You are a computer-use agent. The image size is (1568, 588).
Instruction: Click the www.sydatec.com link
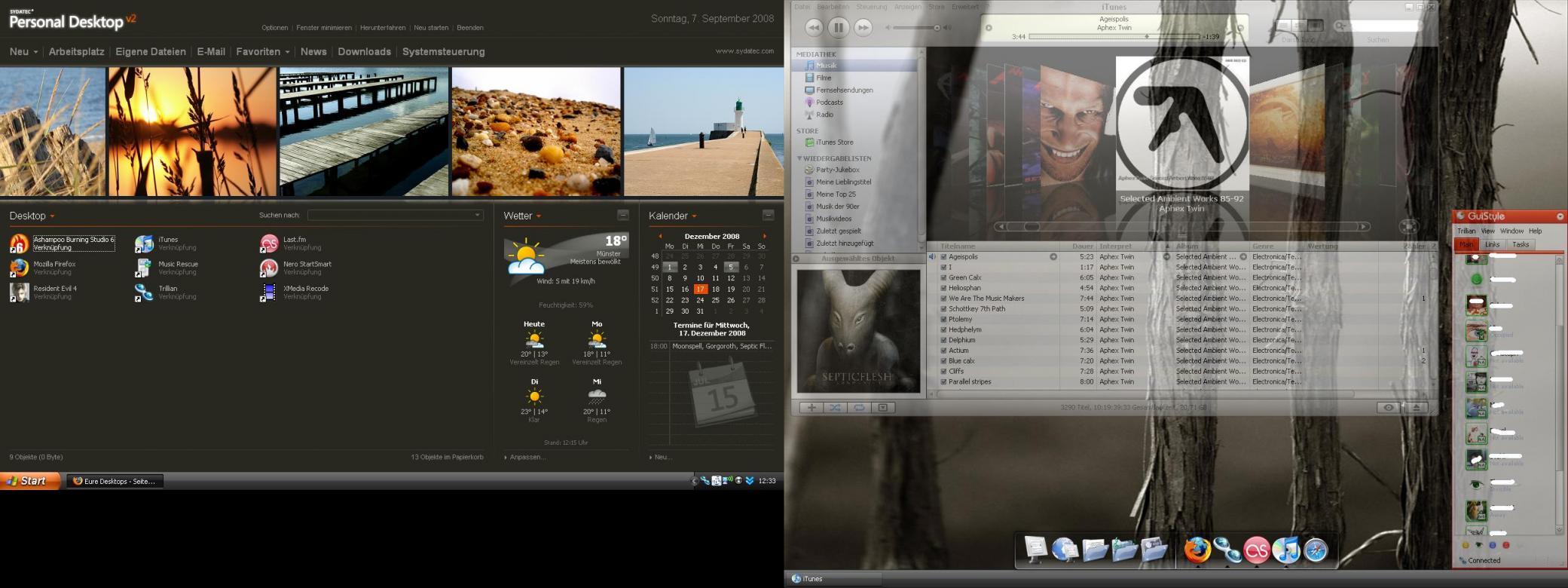pos(744,51)
